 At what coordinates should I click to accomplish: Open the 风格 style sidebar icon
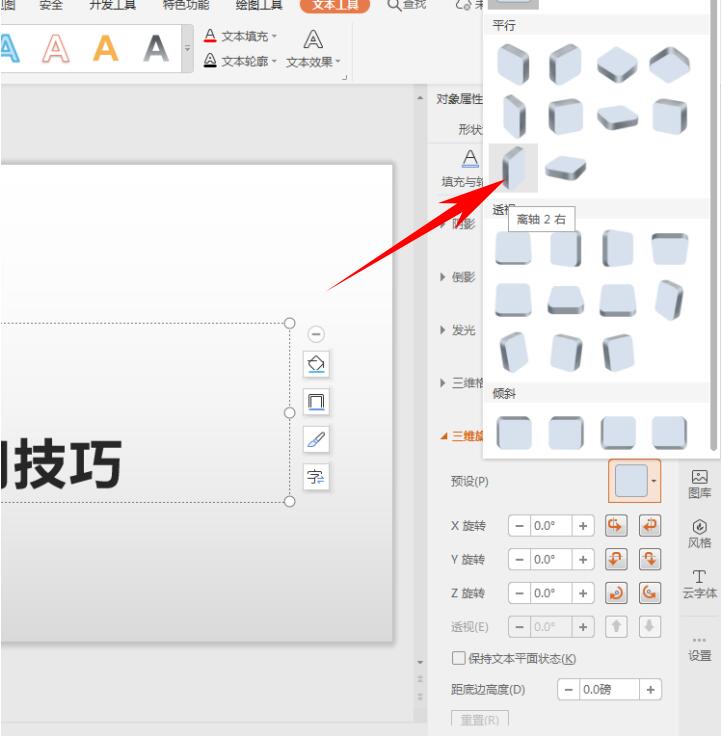click(x=699, y=534)
